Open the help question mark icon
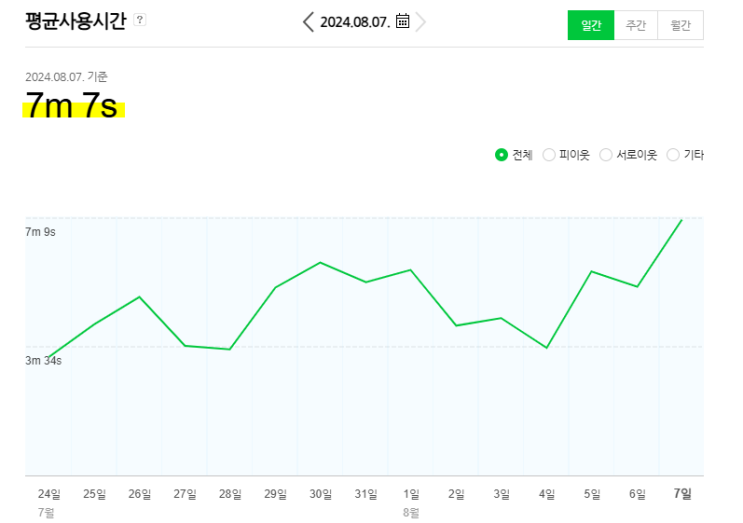The width and height of the screenshot is (743, 523). [x=140, y=20]
